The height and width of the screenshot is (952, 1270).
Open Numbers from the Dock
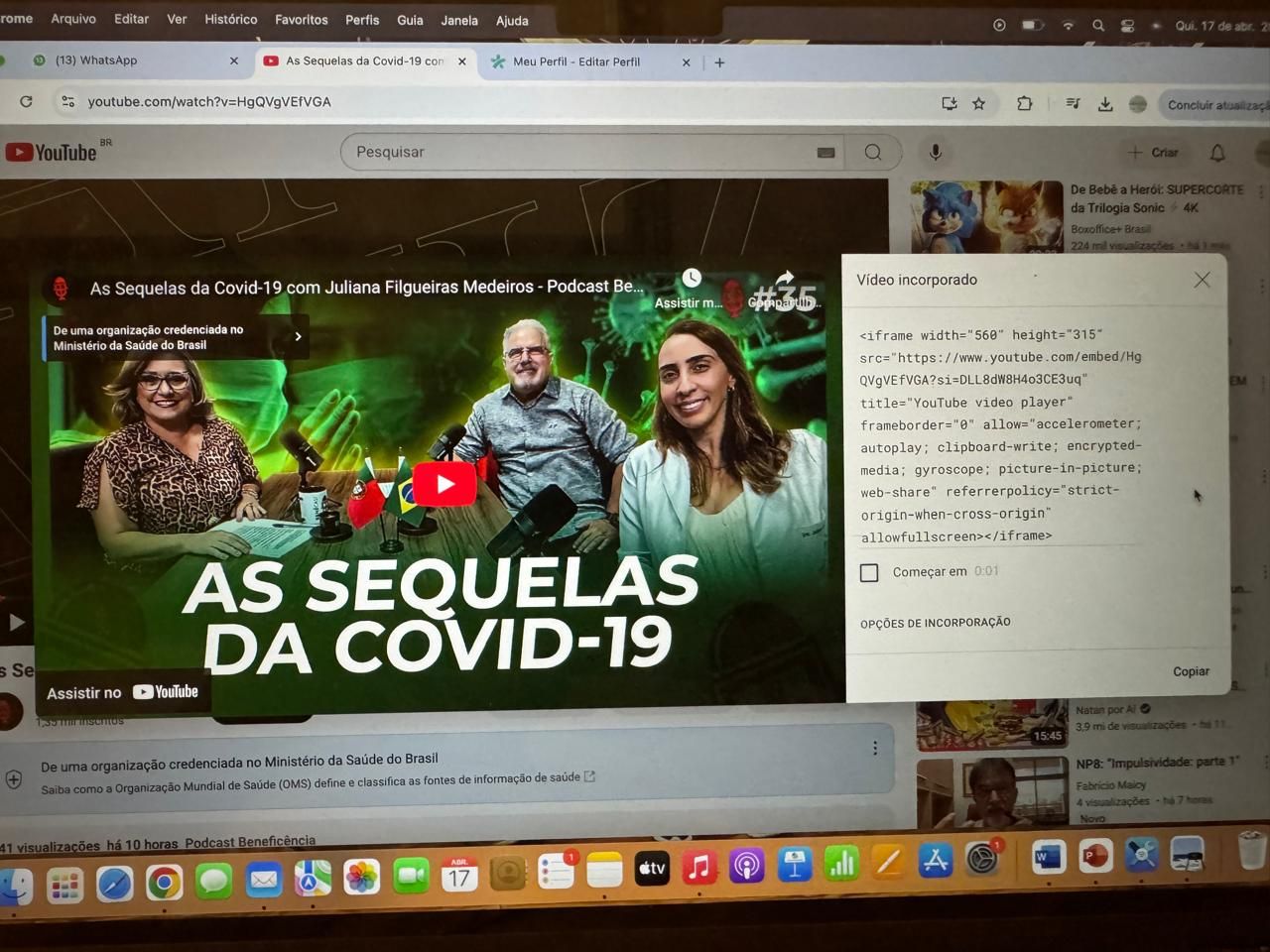pos(841,864)
